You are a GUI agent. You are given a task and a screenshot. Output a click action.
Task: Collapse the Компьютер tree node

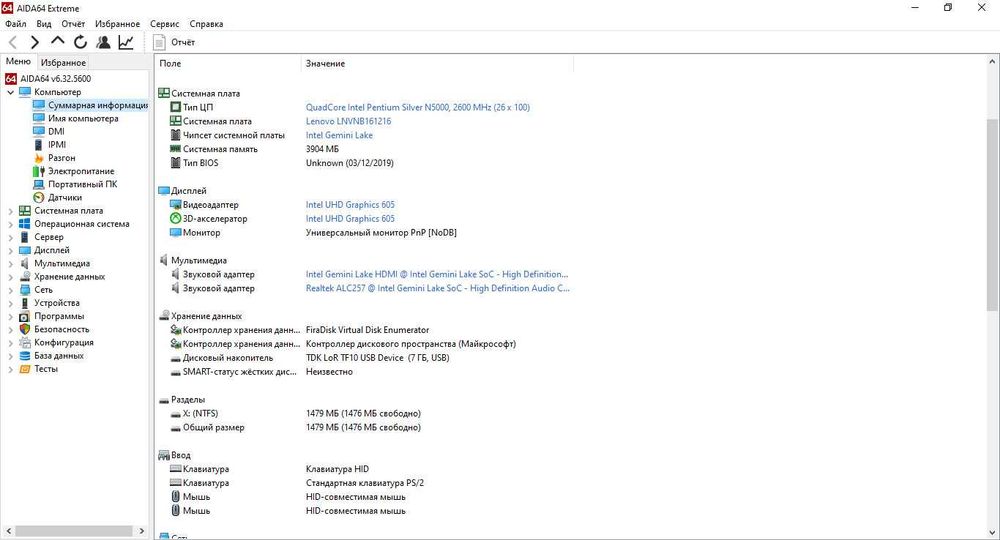pos(10,92)
